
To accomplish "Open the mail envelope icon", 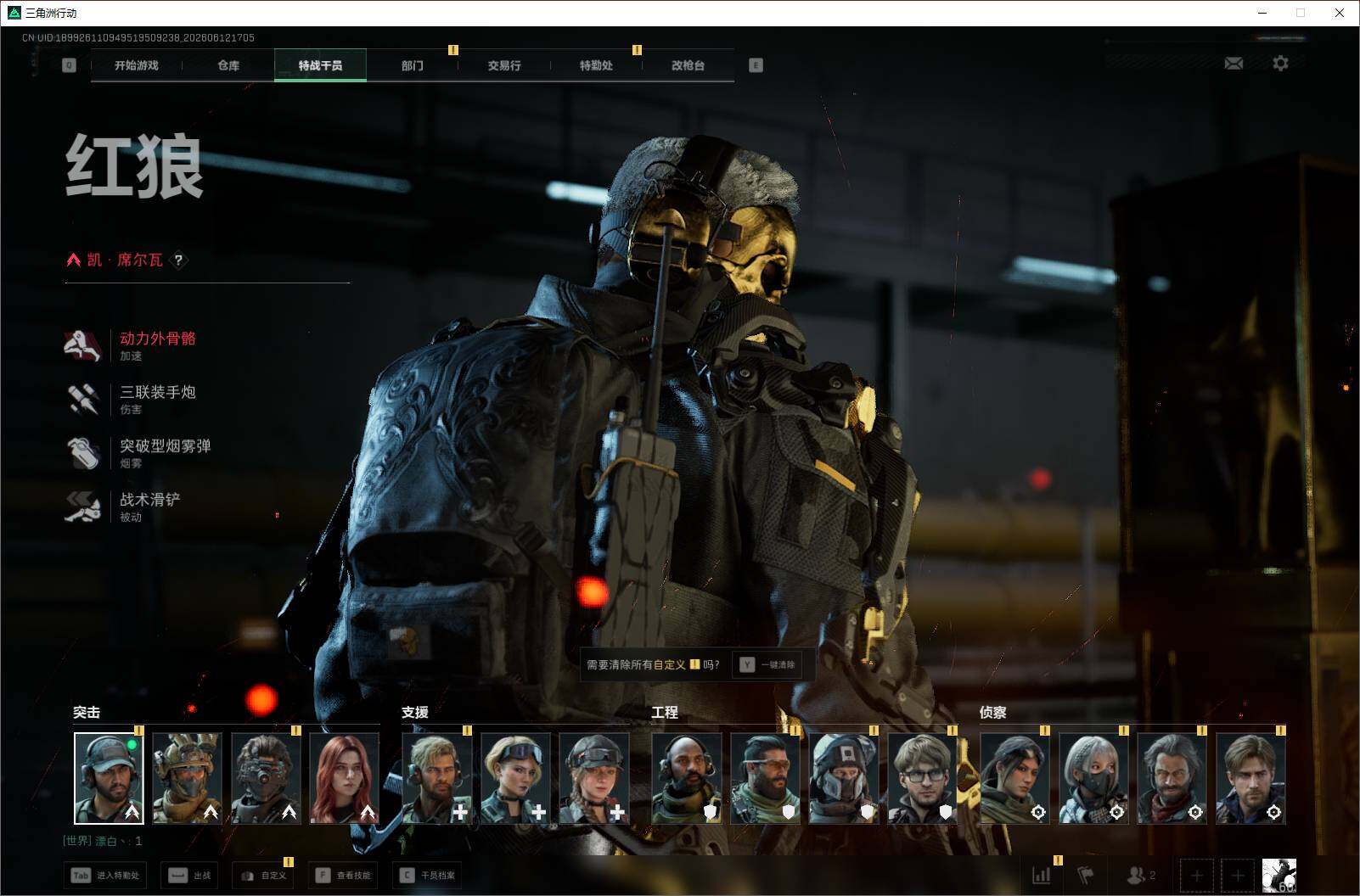I will coord(1234,64).
